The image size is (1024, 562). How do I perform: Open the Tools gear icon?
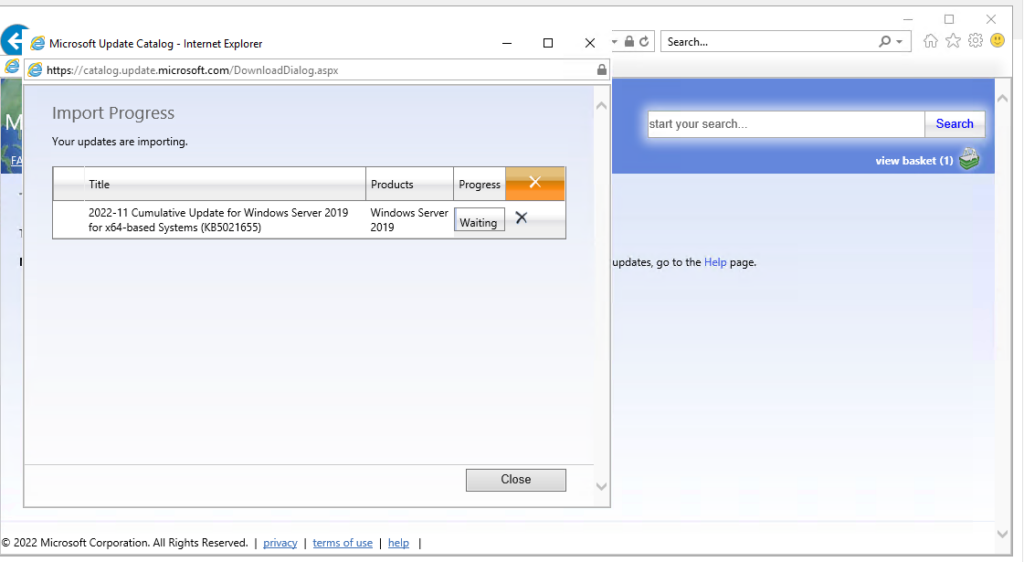click(975, 41)
